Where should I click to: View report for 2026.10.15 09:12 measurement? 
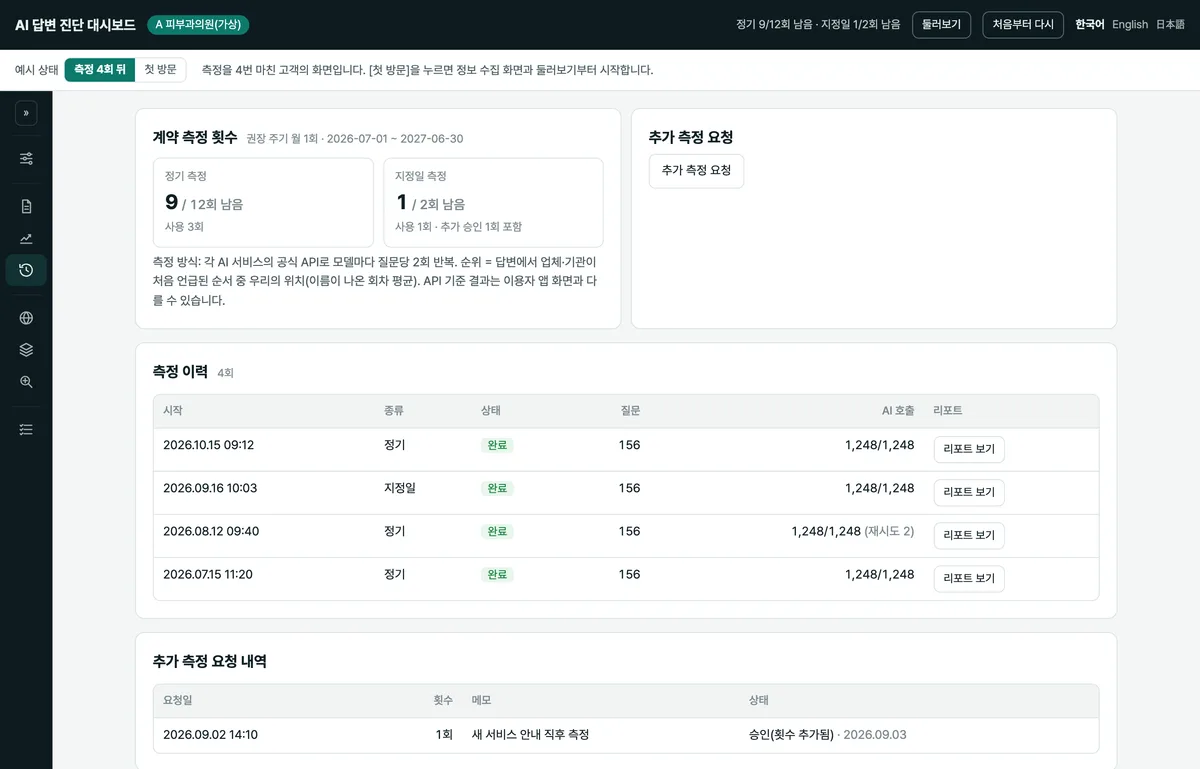[969, 449]
